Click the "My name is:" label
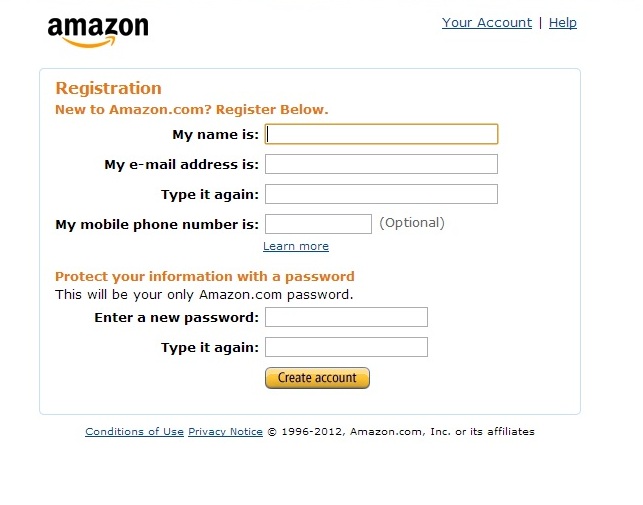This screenshot has width=643, height=505. [x=216, y=135]
